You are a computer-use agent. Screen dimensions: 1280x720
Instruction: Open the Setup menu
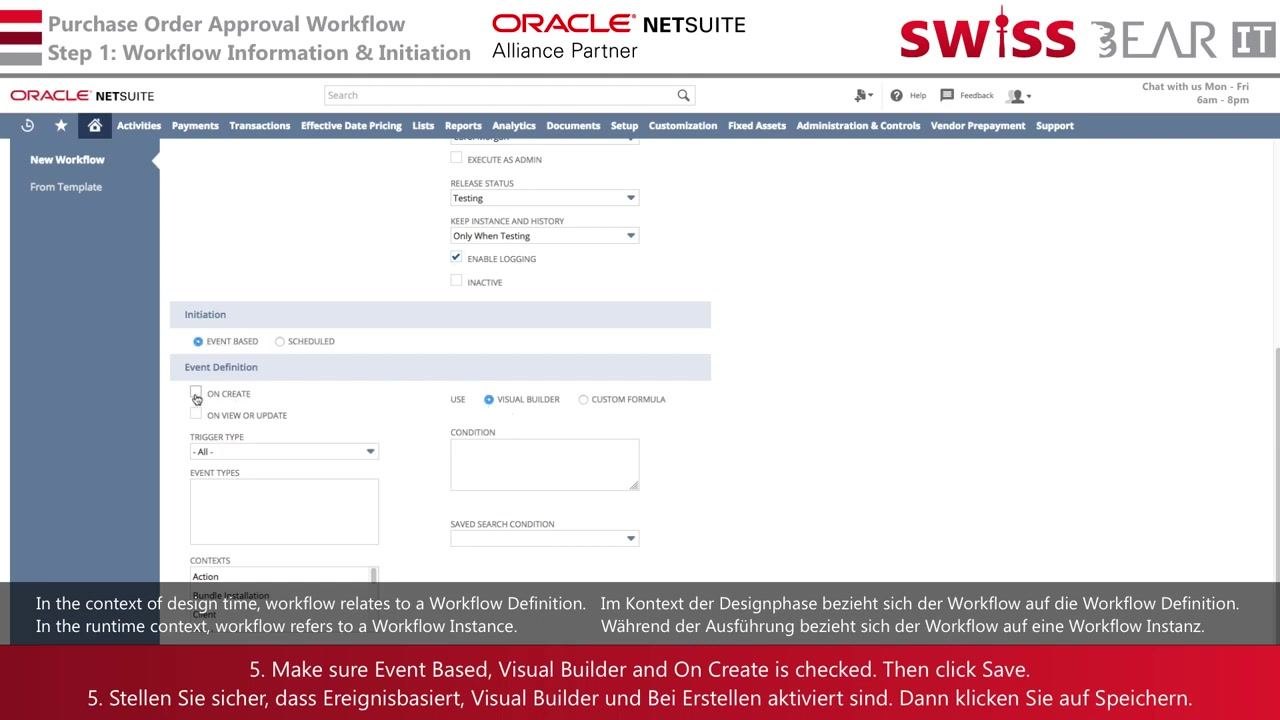point(624,126)
